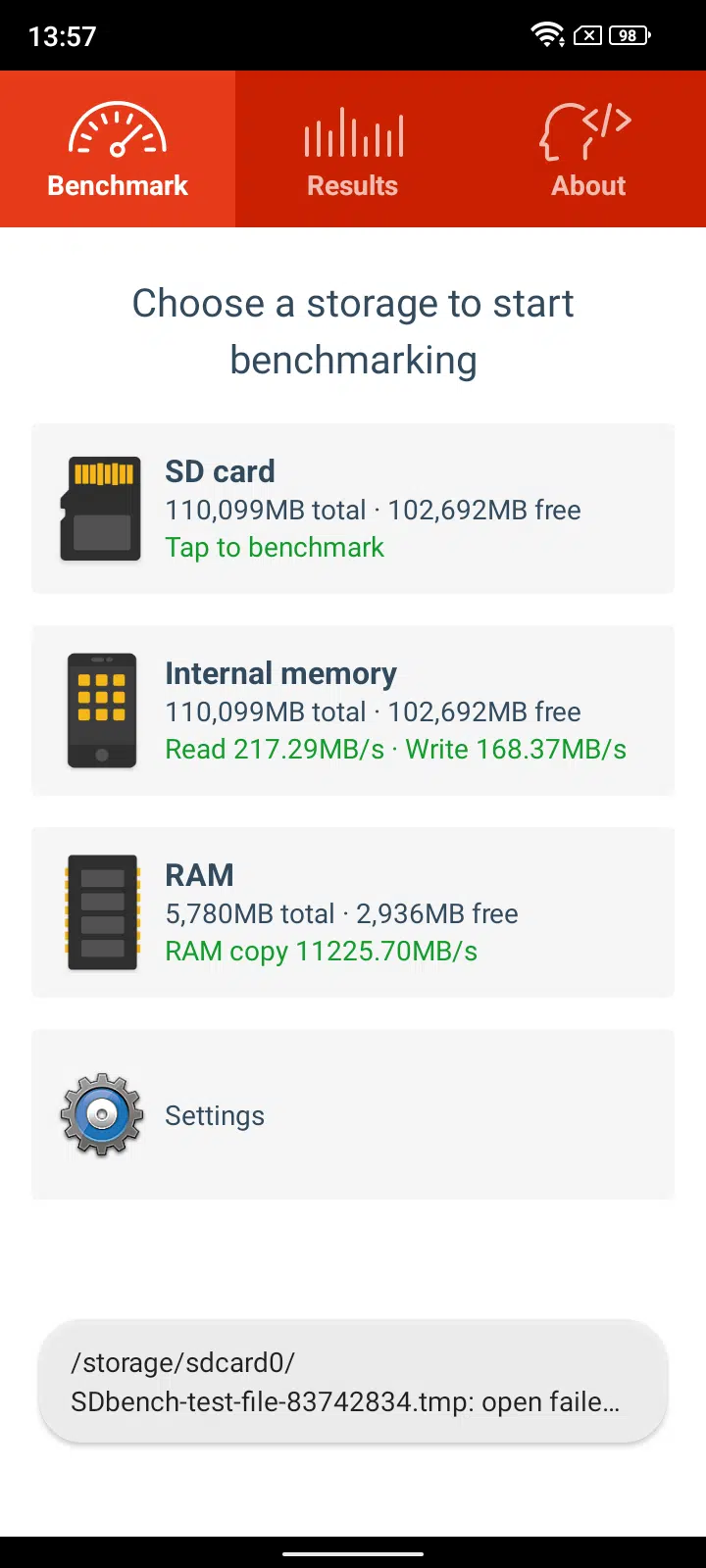Open Settings entry
The height and width of the screenshot is (1568, 706).
pos(215,1115)
